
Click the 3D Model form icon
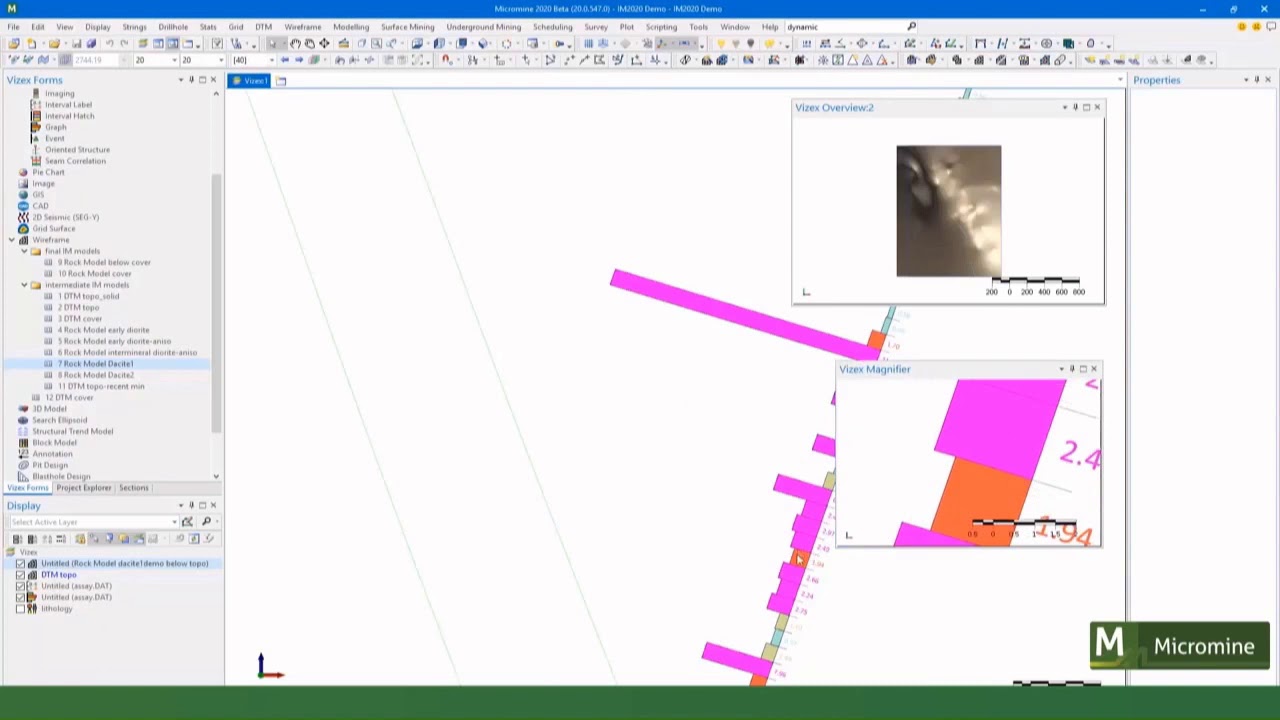click(24, 409)
